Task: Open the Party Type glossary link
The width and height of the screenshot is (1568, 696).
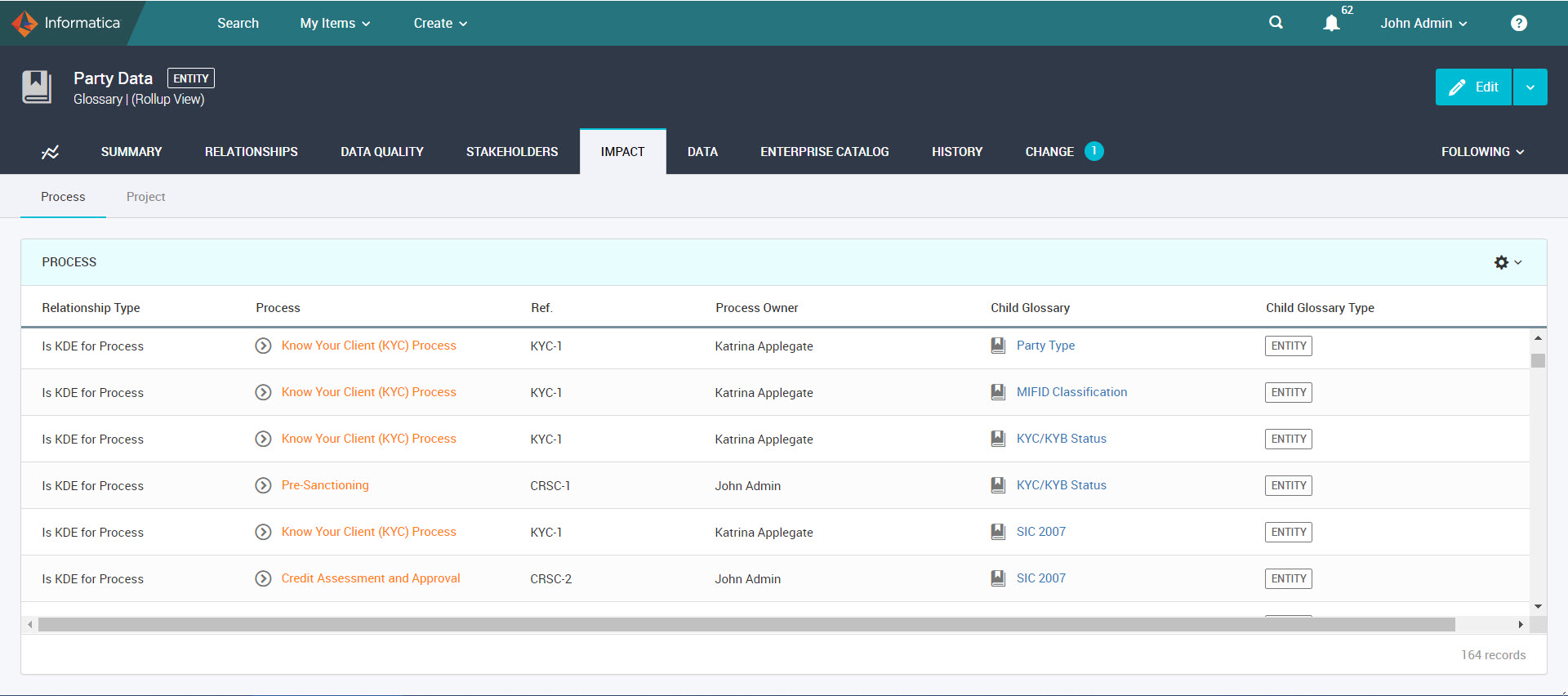Action: (1045, 346)
